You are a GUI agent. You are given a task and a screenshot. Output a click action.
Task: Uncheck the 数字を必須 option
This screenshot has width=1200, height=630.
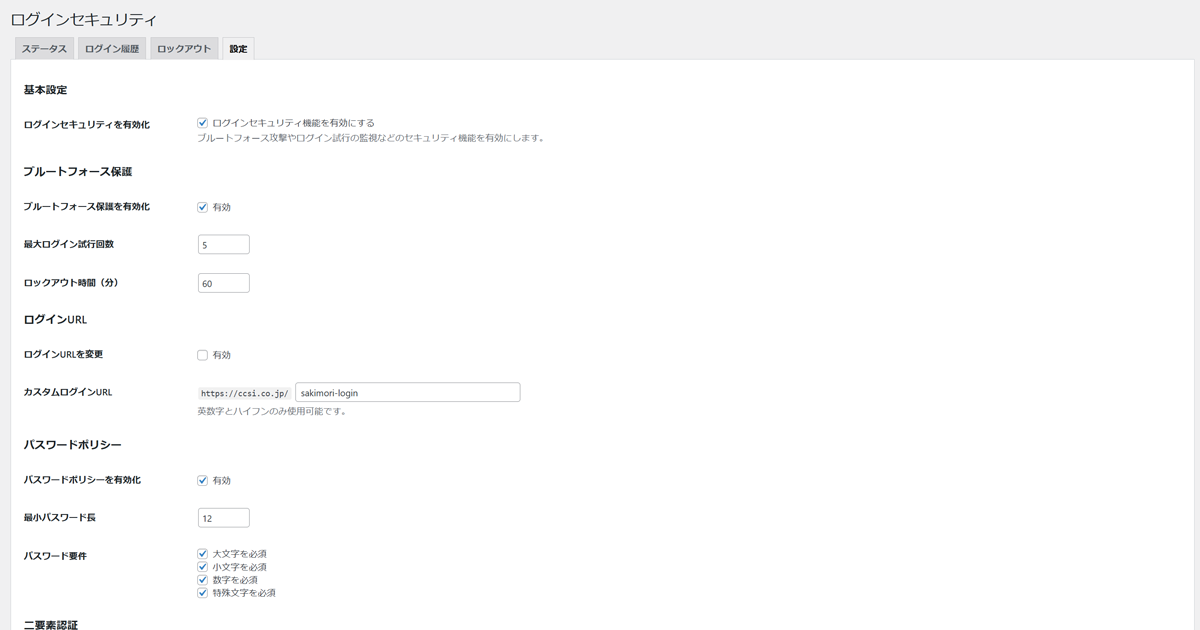[203, 580]
